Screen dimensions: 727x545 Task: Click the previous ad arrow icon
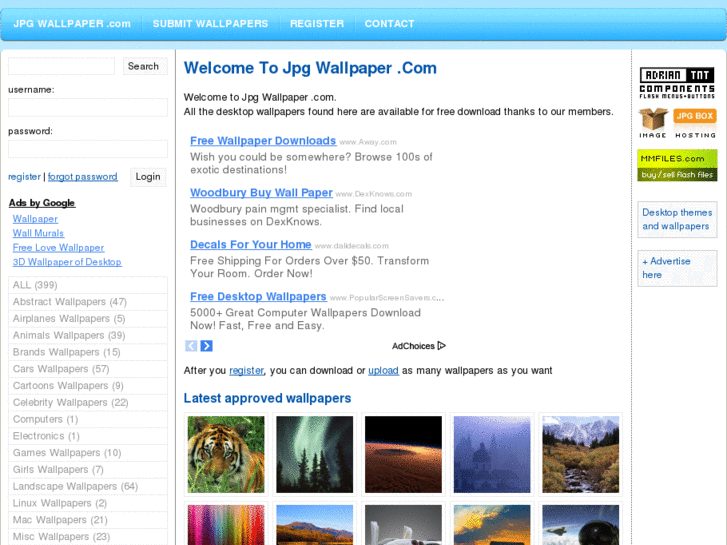click(x=191, y=346)
